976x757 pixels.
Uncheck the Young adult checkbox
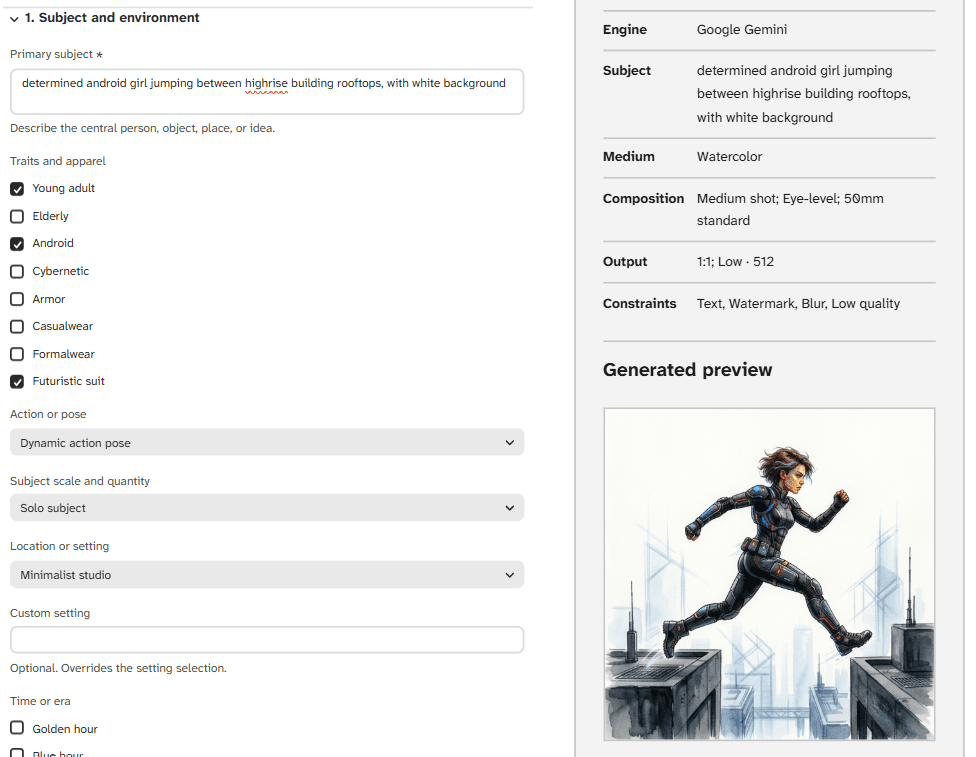17,189
